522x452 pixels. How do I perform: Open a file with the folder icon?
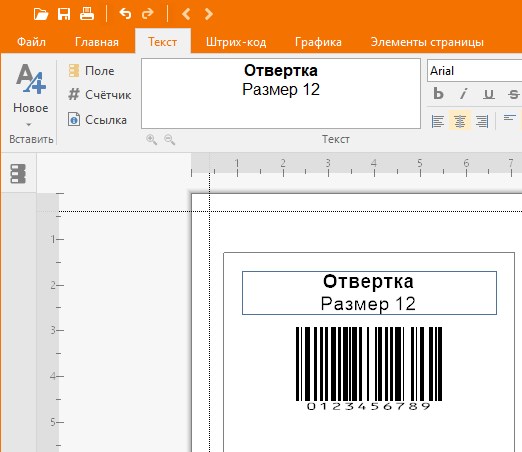click(41, 14)
